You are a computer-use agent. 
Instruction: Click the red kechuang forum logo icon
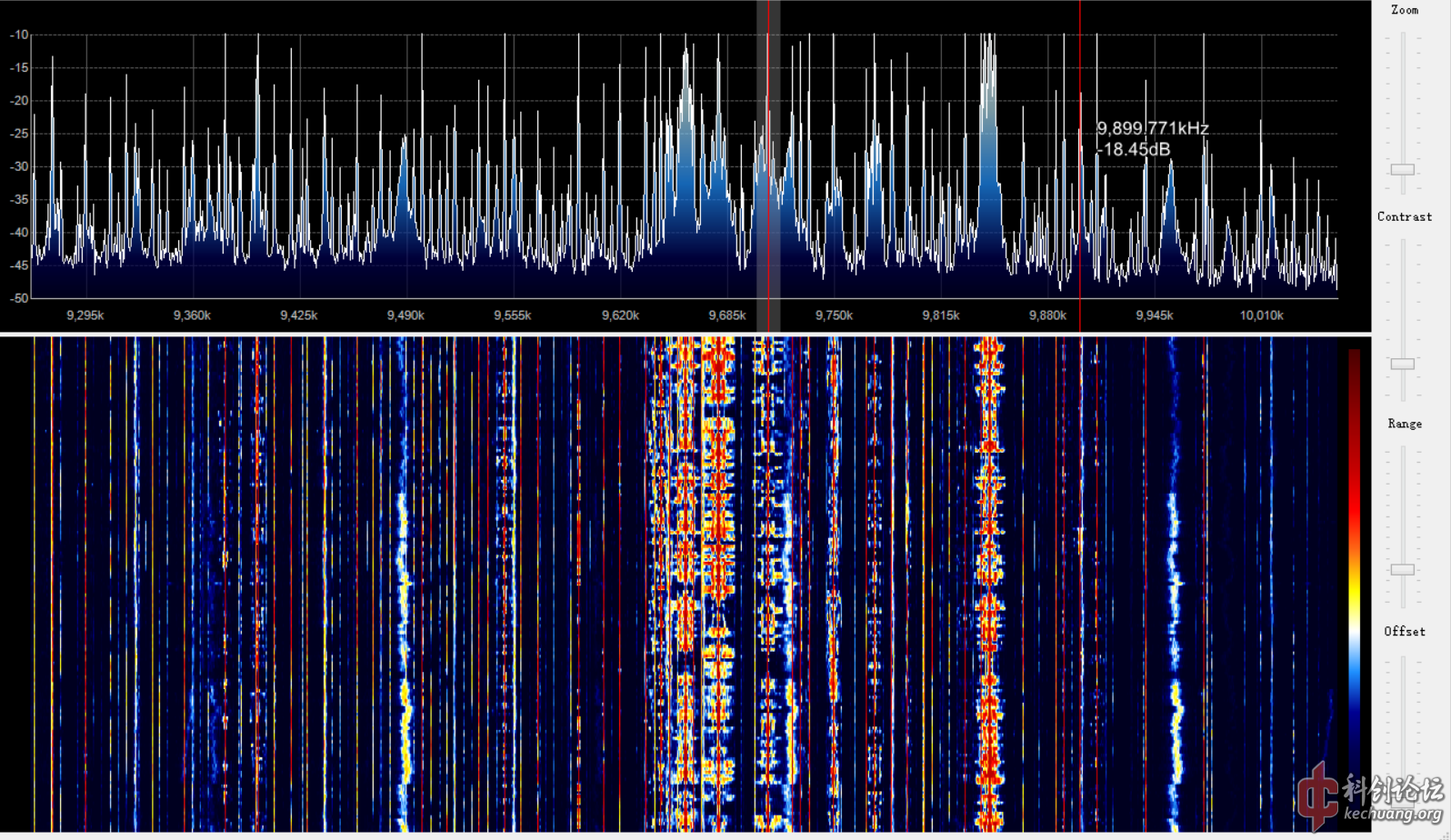1317,795
